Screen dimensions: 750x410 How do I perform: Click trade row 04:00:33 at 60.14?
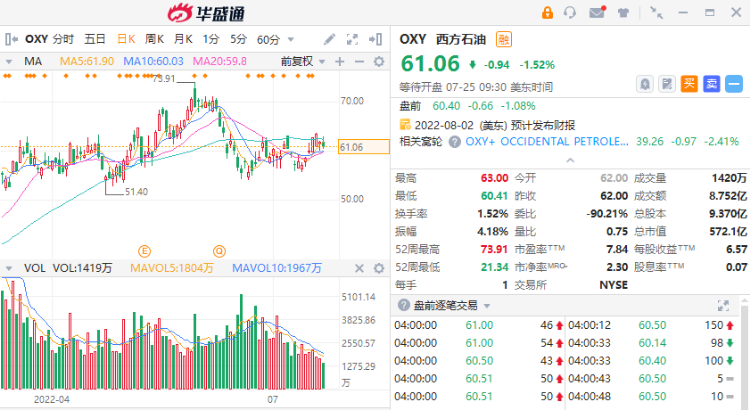(x=651, y=343)
